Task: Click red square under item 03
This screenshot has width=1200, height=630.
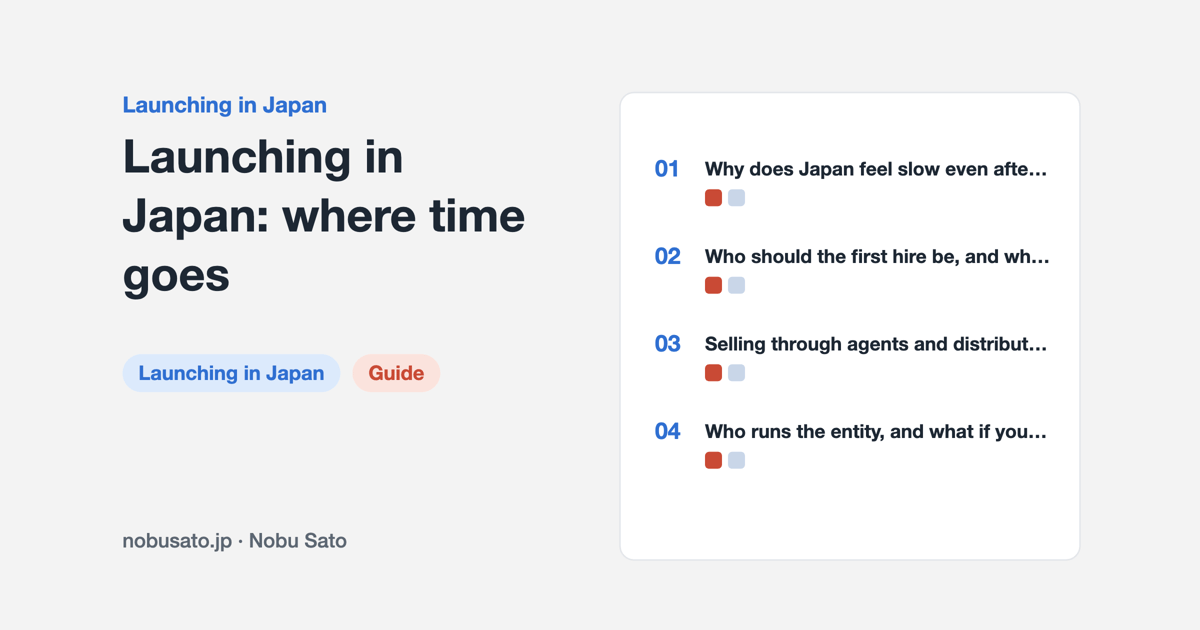Action: pos(713,373)
